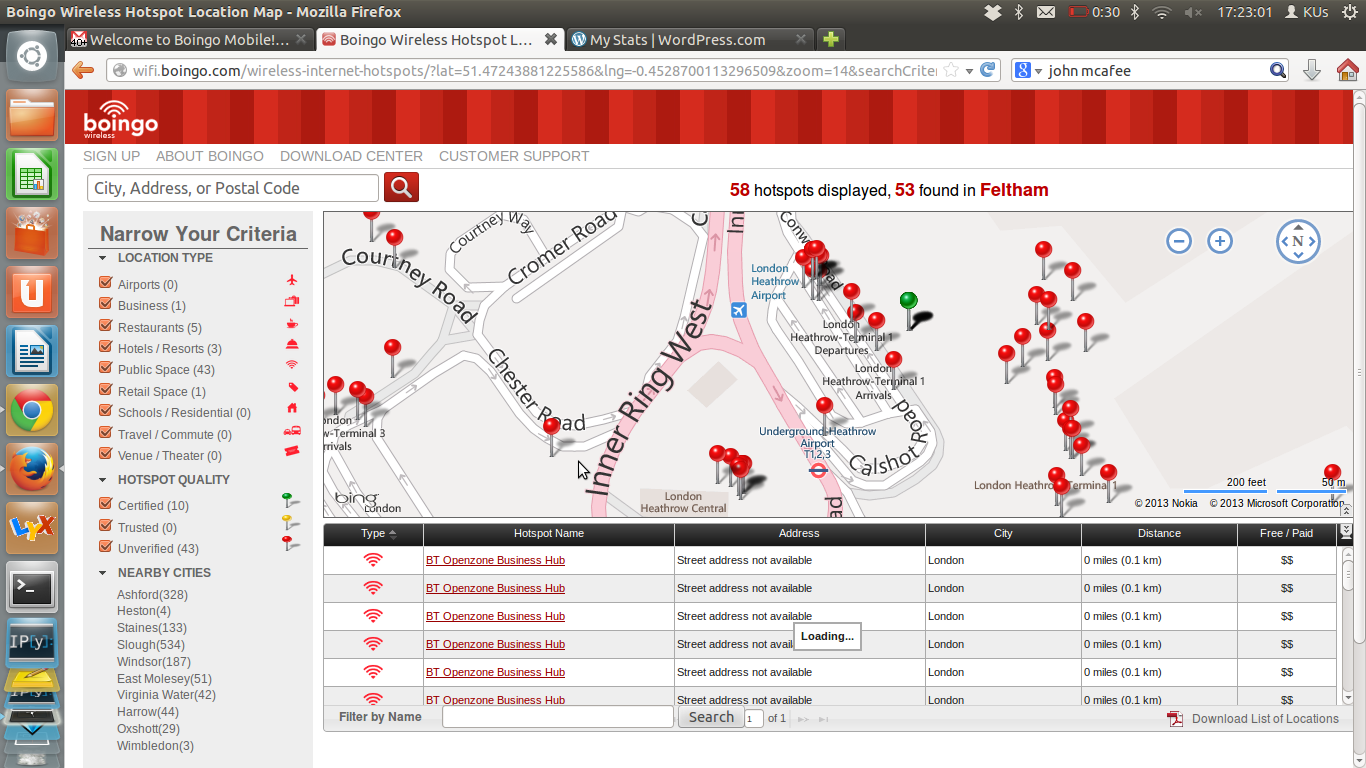Collapse the LOCATION TYPE section
Screen dimensions: 1366x768
pos(103,258)
